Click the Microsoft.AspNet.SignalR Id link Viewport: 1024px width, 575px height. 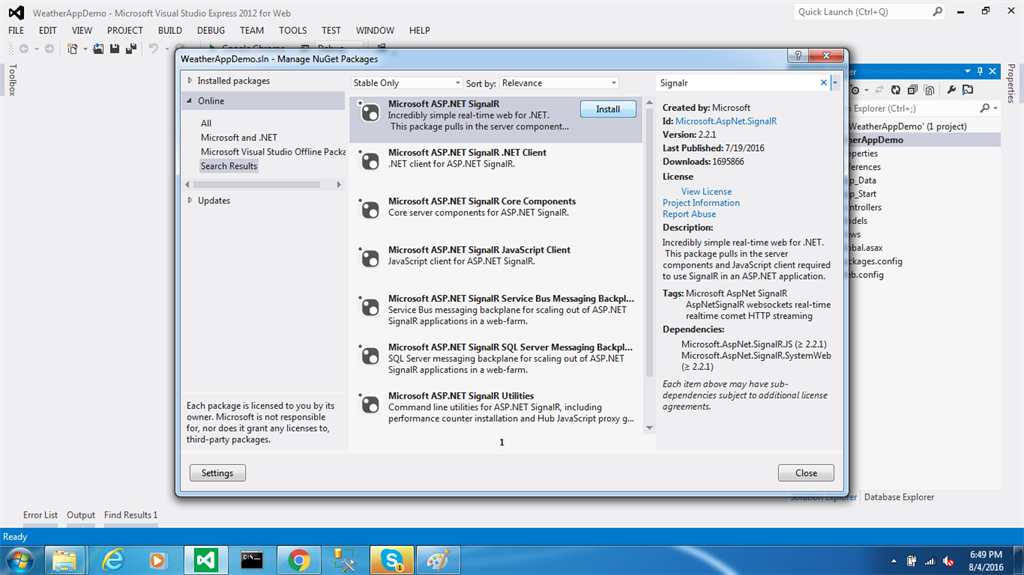(726, 121)
